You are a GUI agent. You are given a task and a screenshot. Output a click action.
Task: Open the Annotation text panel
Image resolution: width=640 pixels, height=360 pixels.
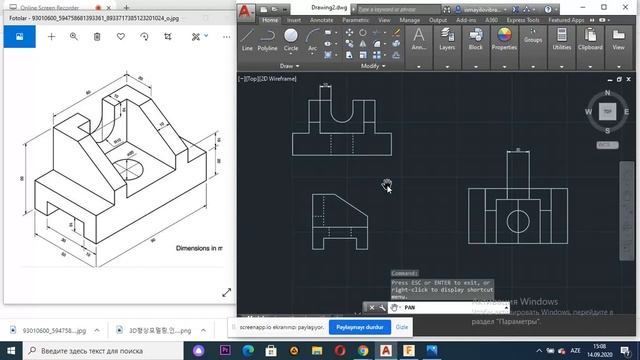point(419,39)
